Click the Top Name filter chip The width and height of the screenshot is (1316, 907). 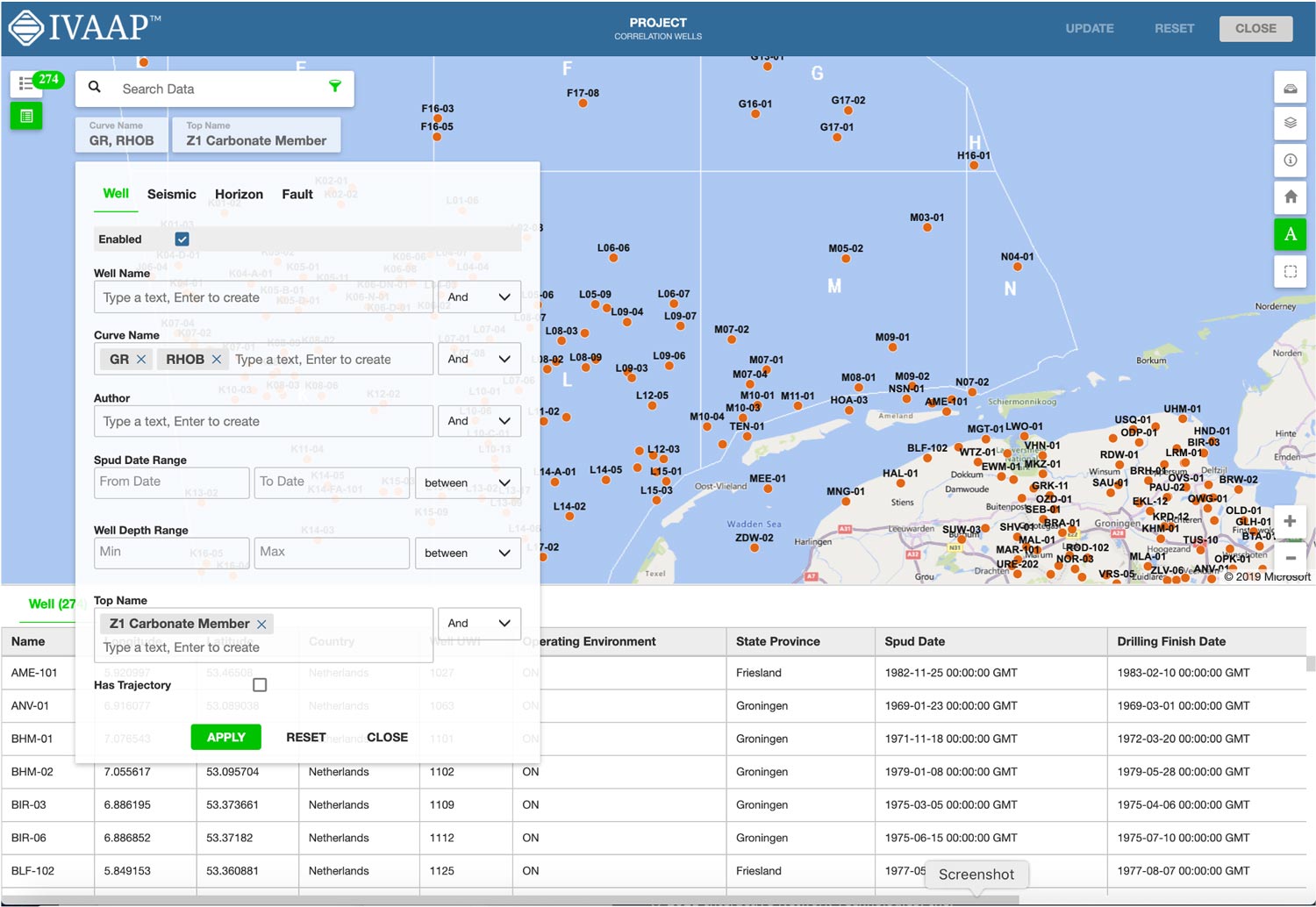(256, 134)
